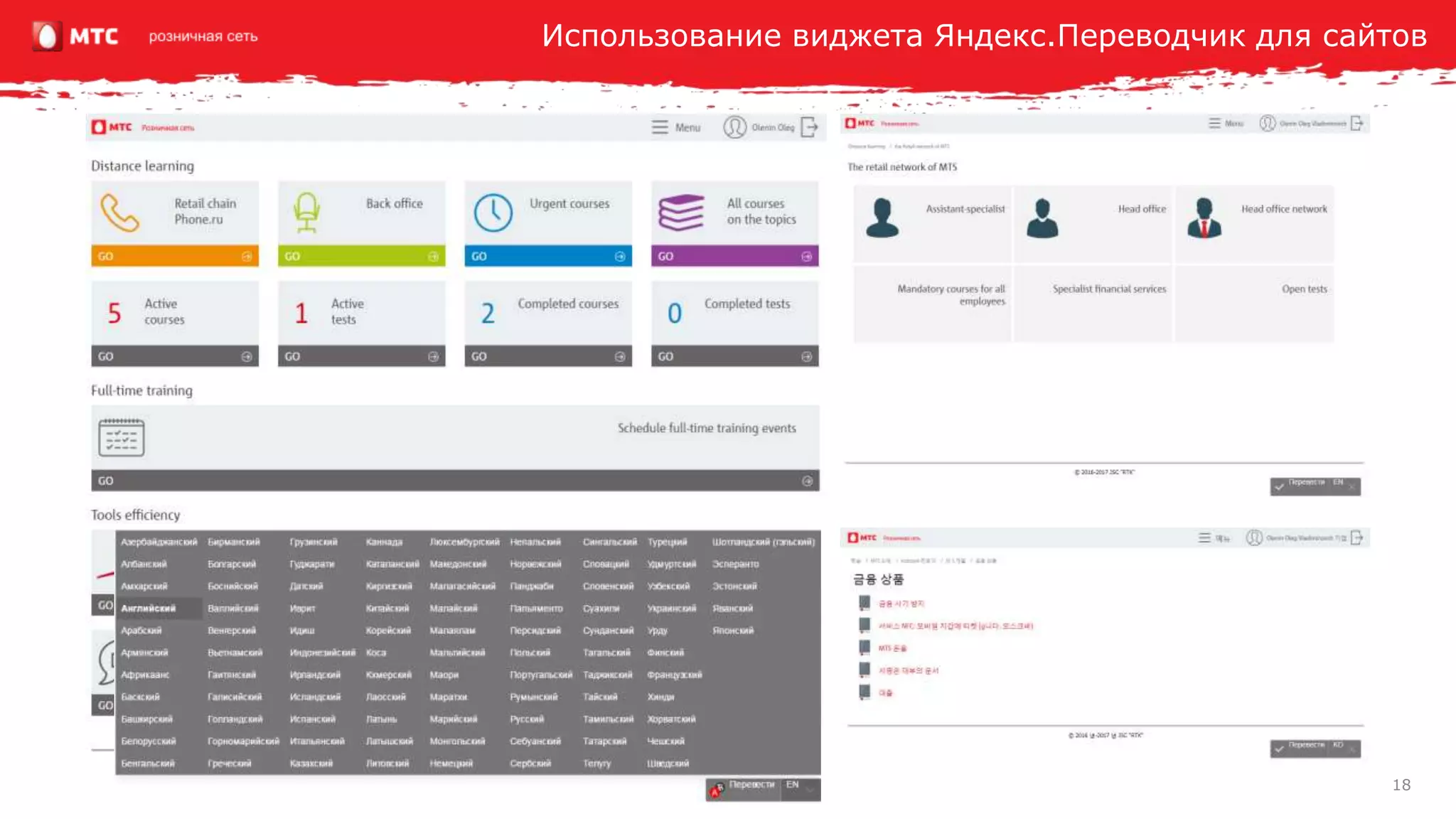Open Specialist financial services tile

tap(1093, 304)
